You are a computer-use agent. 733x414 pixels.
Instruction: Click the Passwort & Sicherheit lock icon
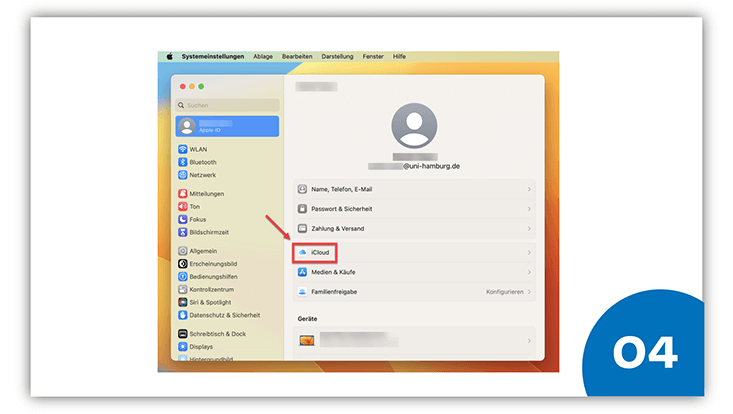pos(302,209)
